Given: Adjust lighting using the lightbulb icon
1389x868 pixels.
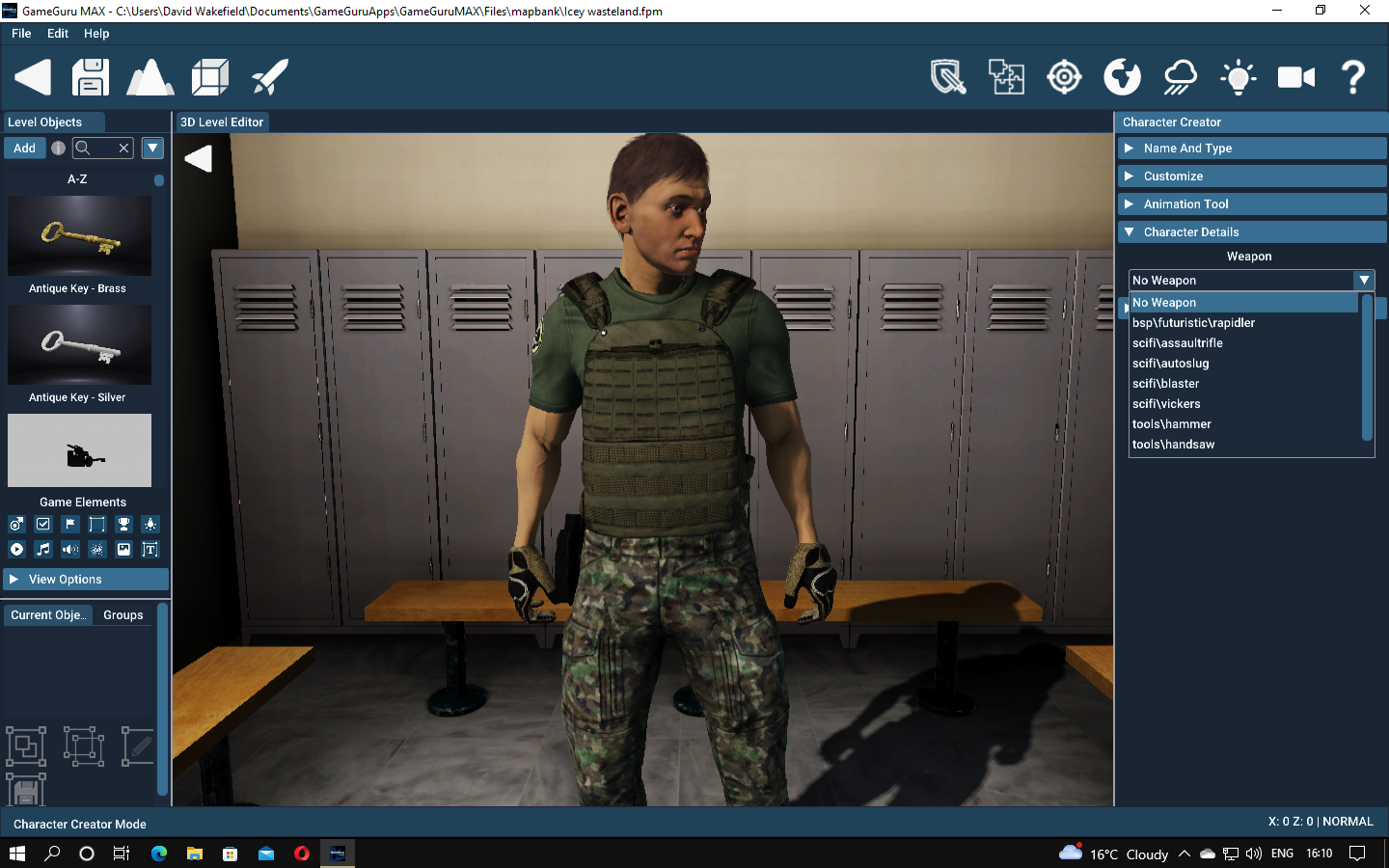Looking at the screenshot, I should coord(1238,77).
